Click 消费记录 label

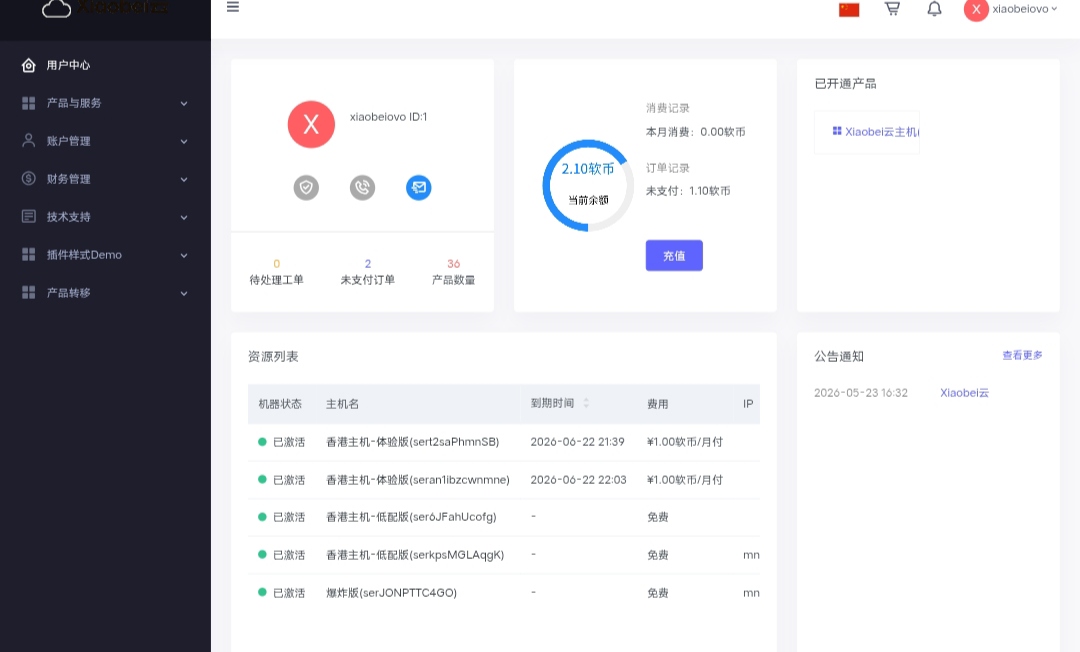667,108
